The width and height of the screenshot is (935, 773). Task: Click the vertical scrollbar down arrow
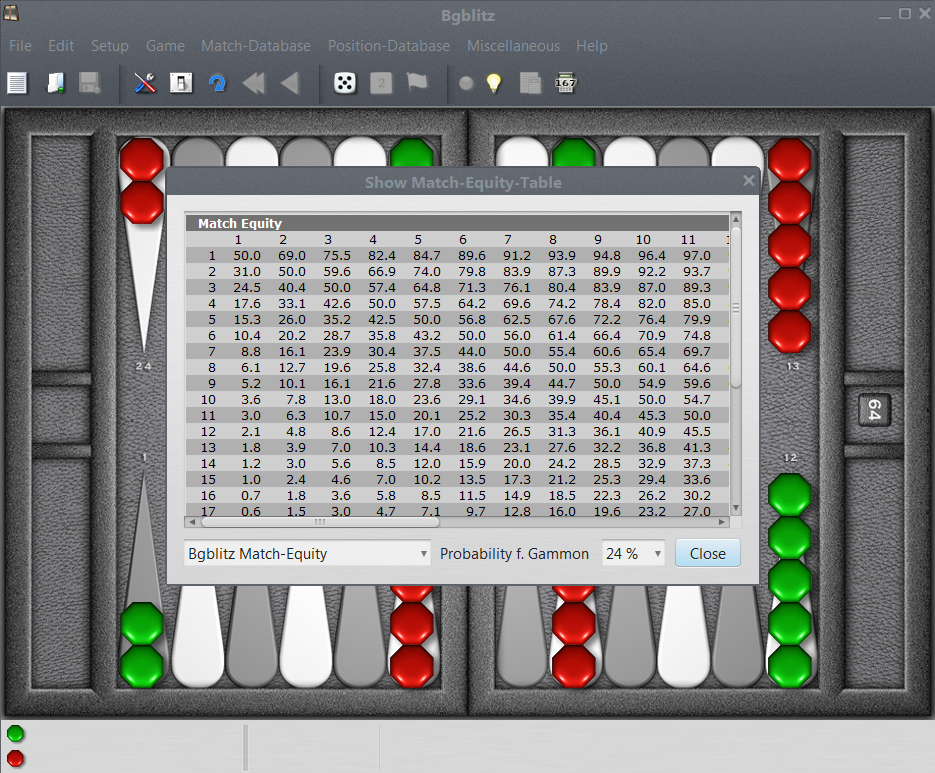(x=736, y=508)
